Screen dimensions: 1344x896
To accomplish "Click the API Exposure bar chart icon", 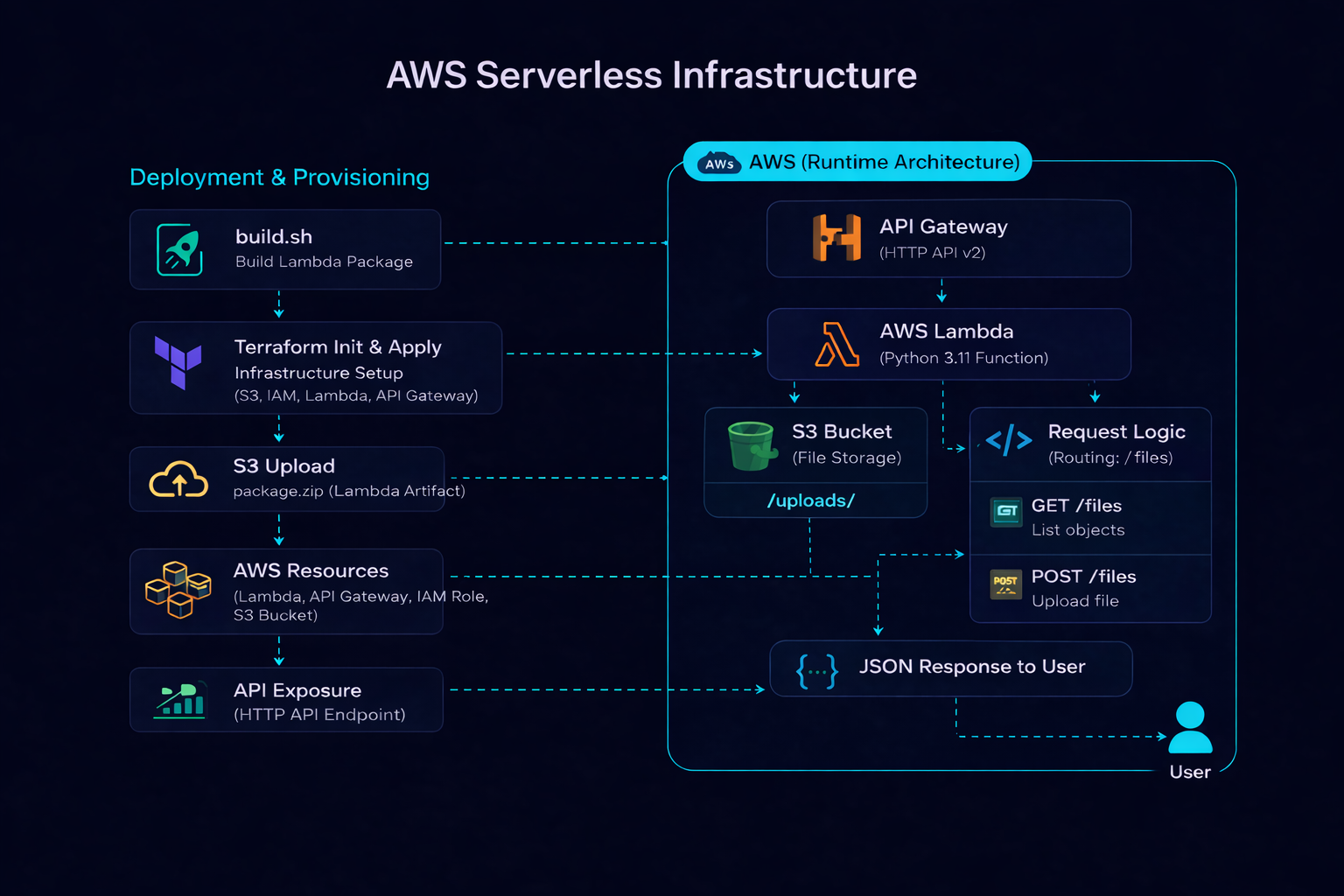I will pyautogui.click(x=180, y=699).
